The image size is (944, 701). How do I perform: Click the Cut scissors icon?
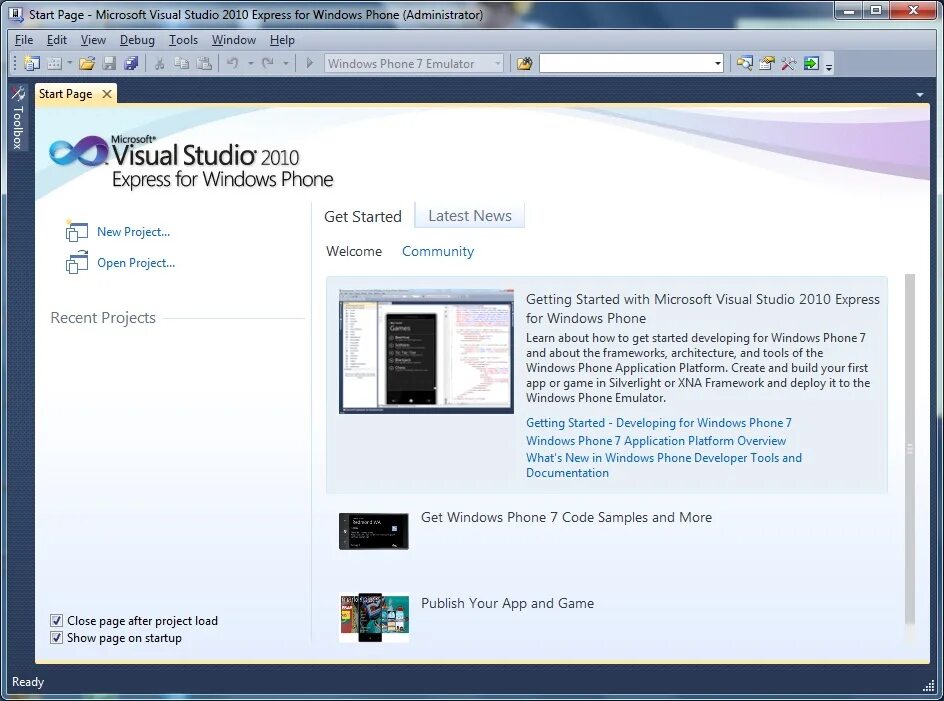pyautogui.click(x=160, y=63)
